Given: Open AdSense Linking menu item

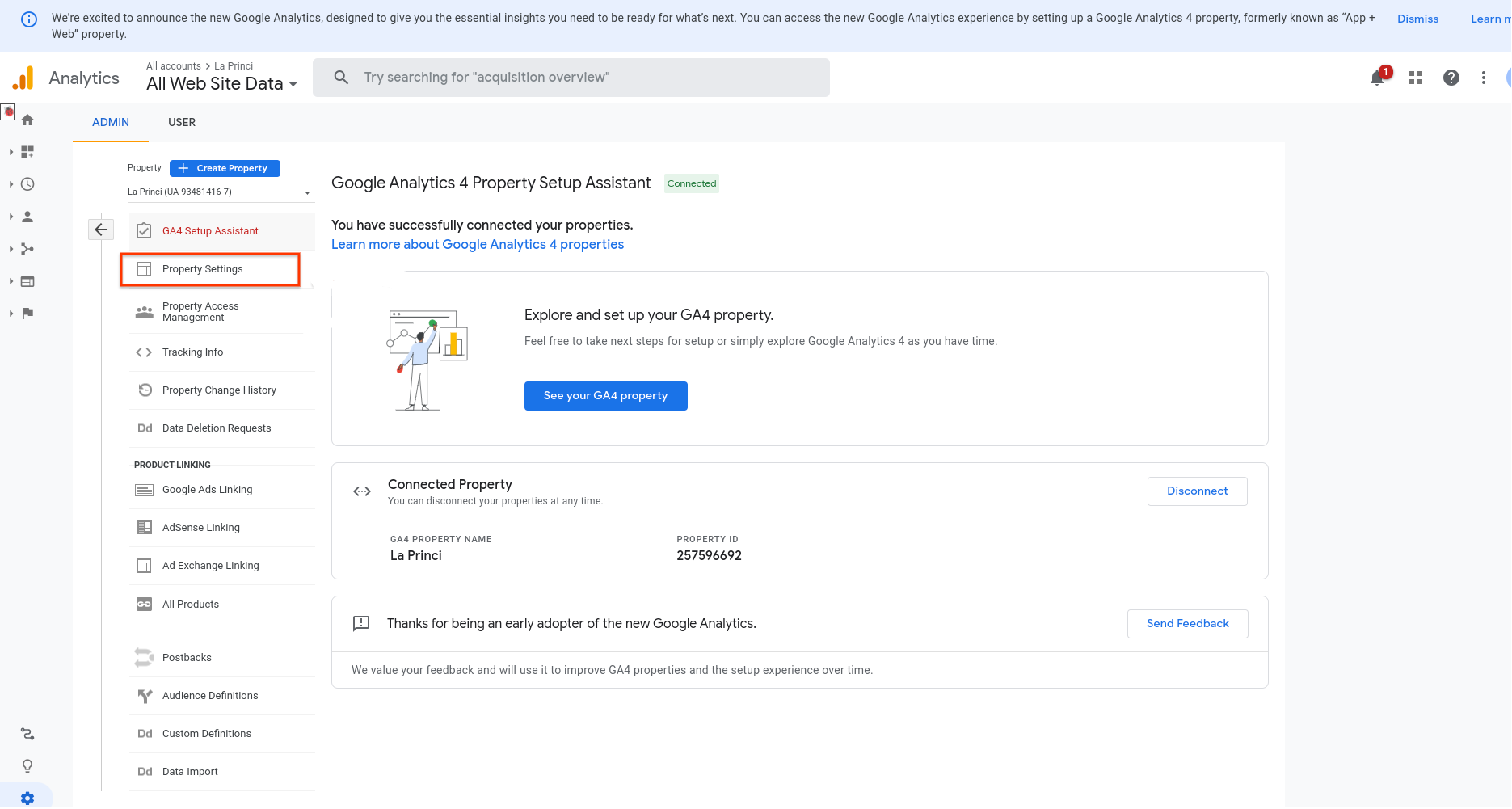Looking at the screenshot, I should click(222, 528).
